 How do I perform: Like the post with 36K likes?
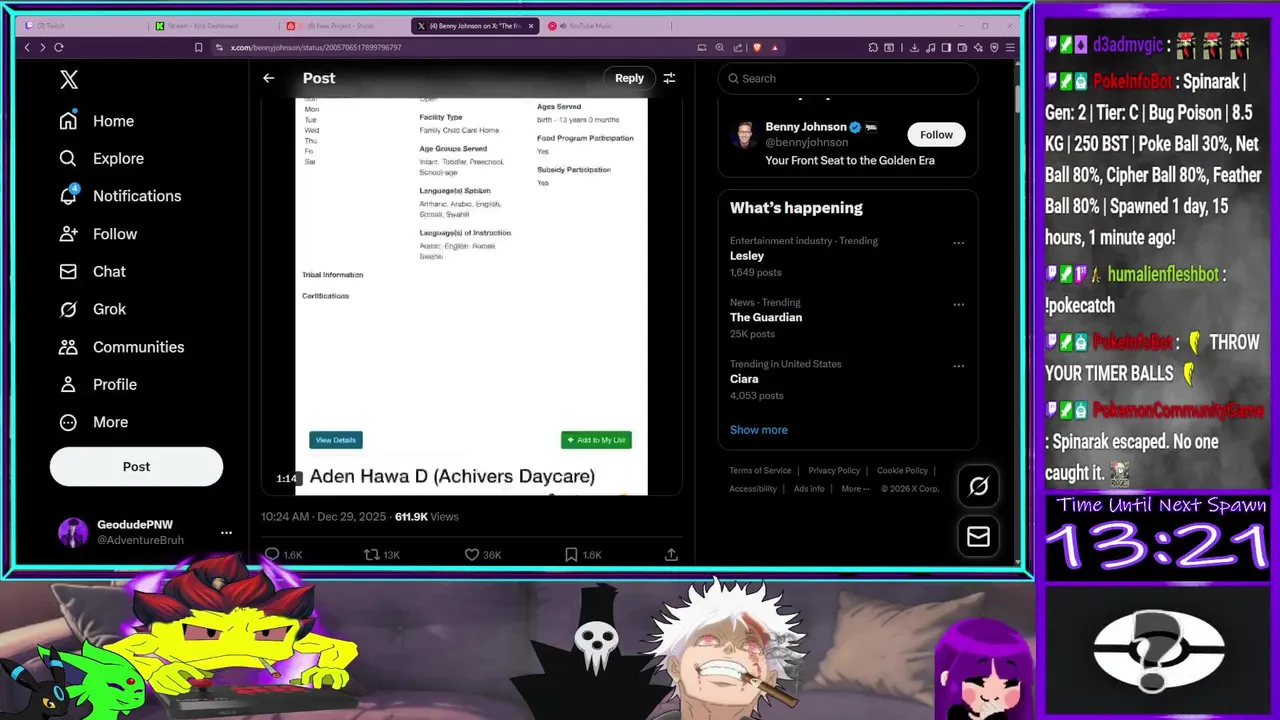pyautogui.click(x=472, y=554)
